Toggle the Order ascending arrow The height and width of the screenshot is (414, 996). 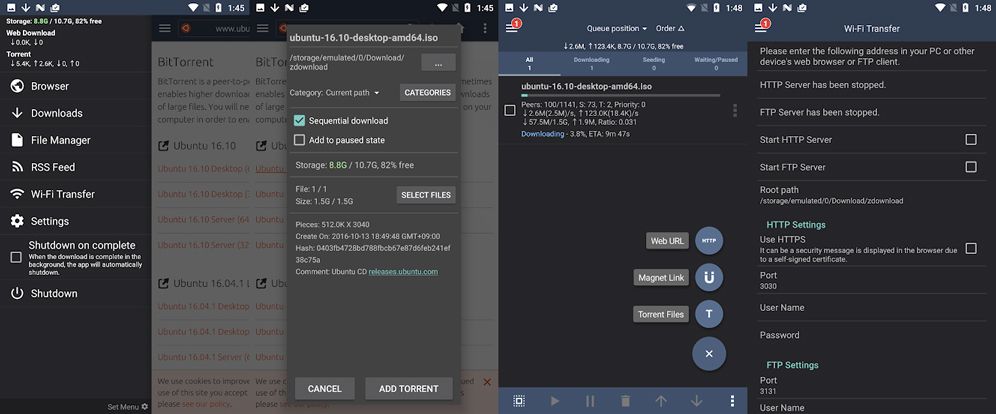click(x=670, y=29)
